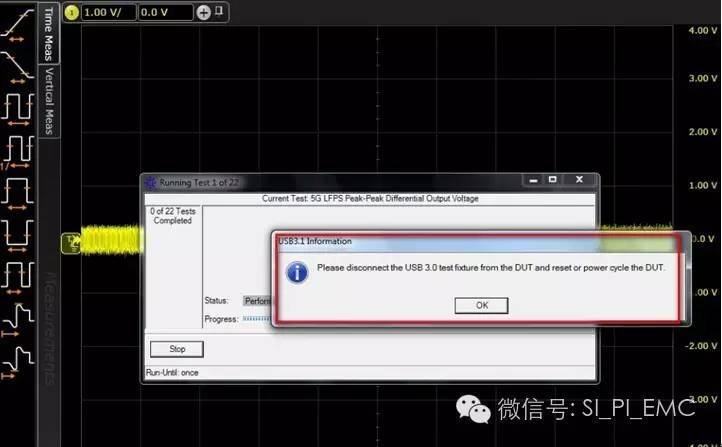The image size is (722, 447).
Task: Pick the negative pulse width measurement icon
Action: (x=17, y=236)
